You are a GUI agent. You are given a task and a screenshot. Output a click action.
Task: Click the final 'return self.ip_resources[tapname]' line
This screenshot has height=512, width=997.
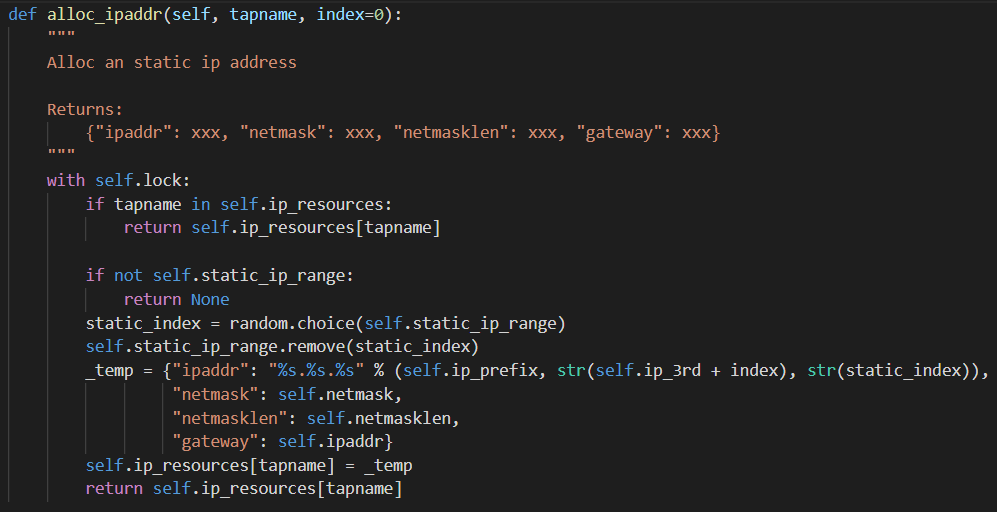coord(244,489)
